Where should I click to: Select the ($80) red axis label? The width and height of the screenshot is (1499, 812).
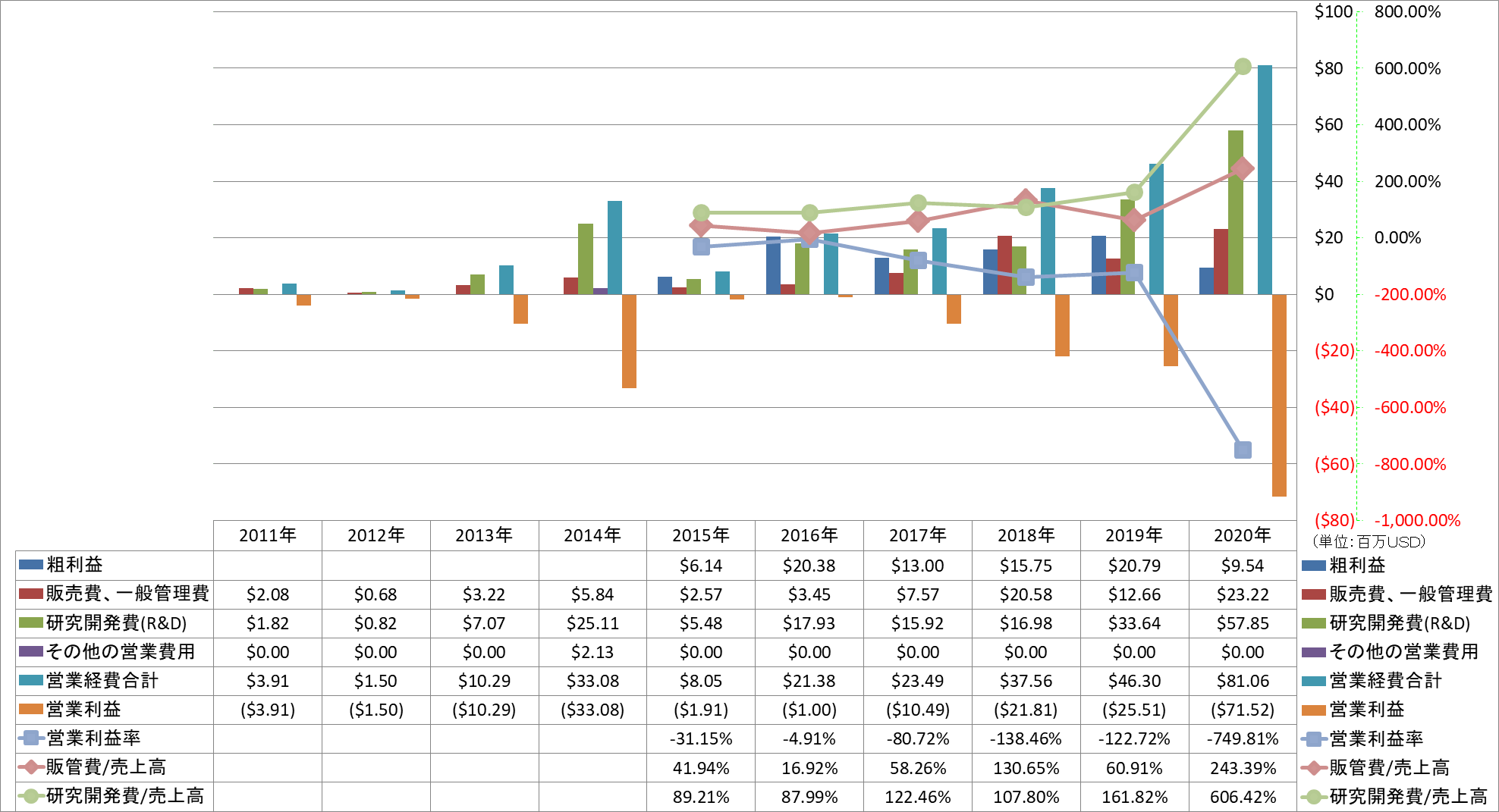(1334, 520)
